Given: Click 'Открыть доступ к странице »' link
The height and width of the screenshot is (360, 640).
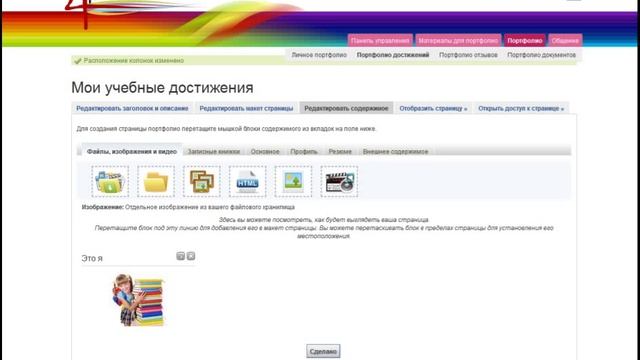Looking at the screenshot, I should tap(521, 108).
